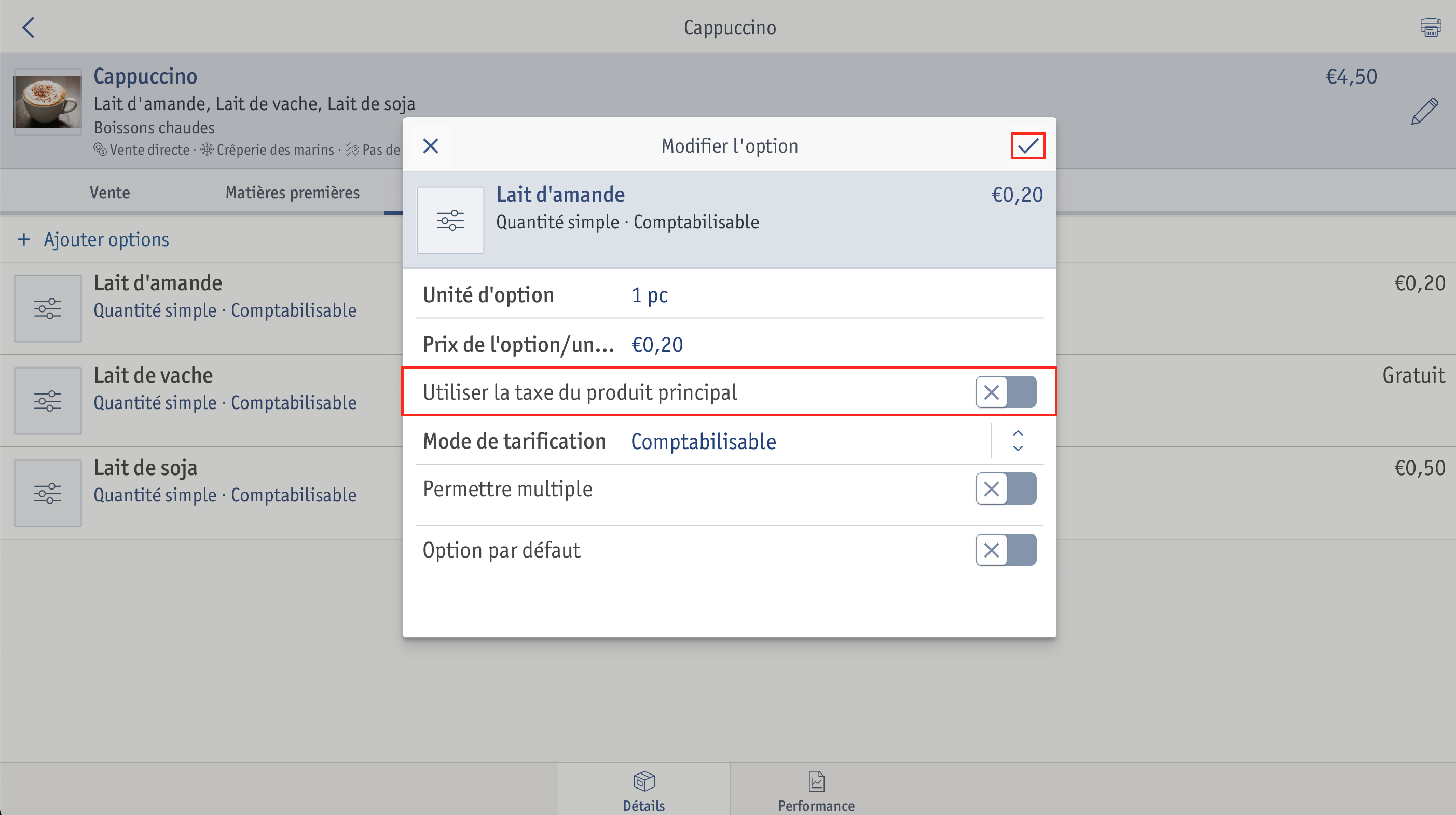
Task: Open the Unité d'option value 1 pc
Action: coord(650,295)
